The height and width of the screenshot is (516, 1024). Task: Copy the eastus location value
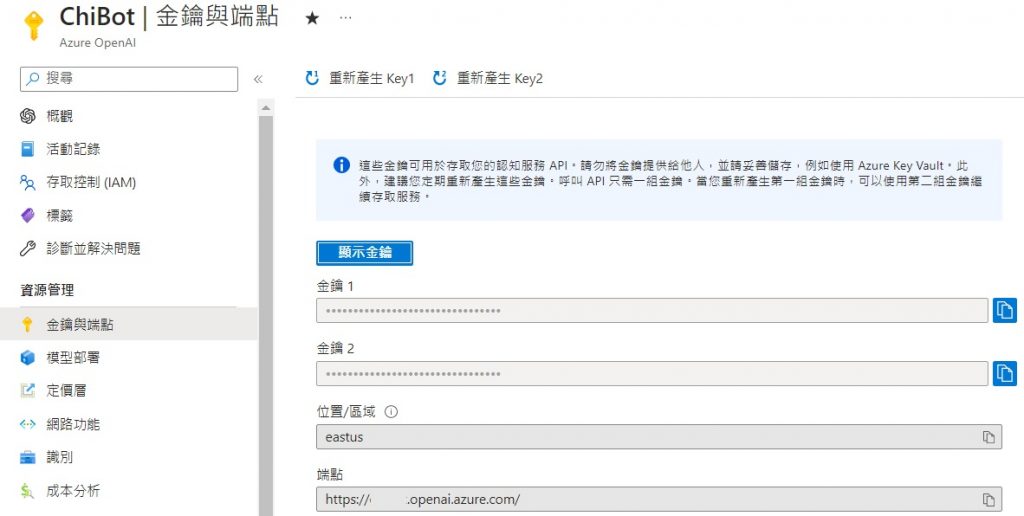coord(989,437)
